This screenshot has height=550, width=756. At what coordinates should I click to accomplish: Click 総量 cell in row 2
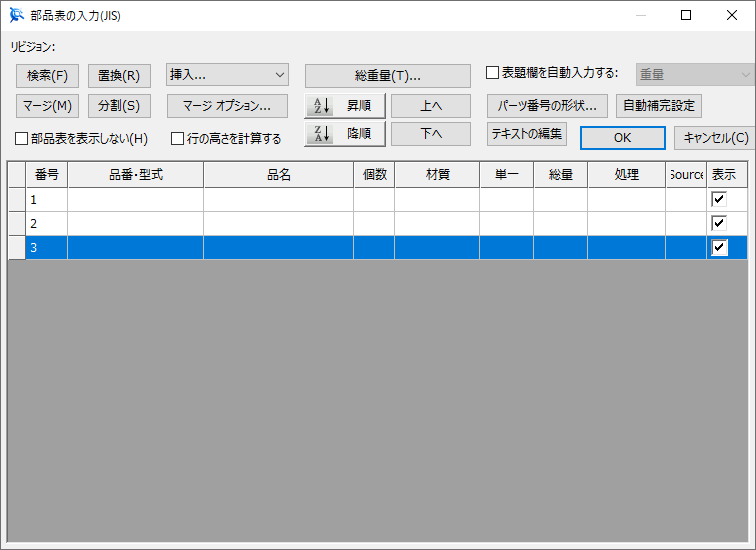click(x=561, y=224)
